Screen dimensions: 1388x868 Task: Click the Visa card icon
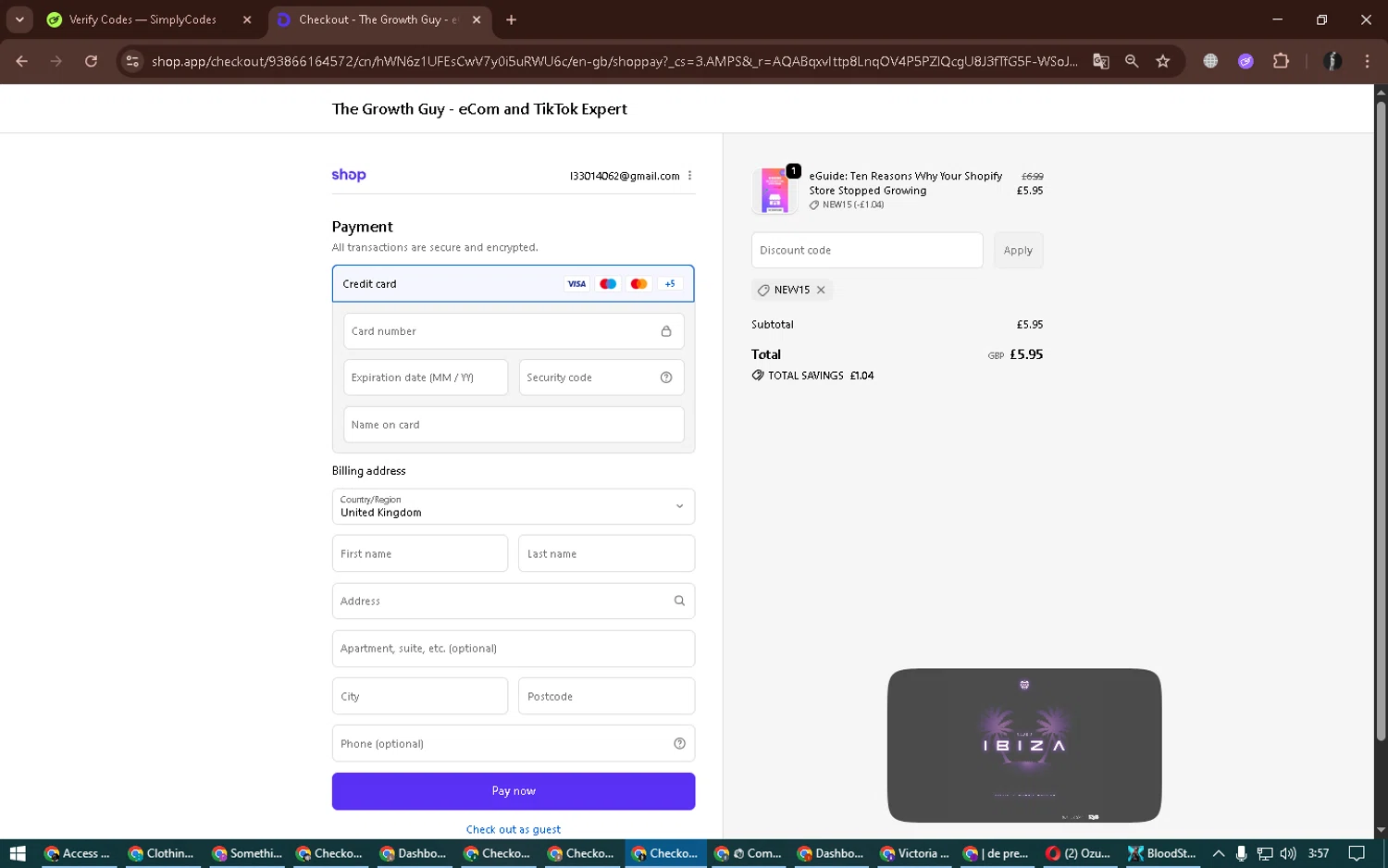pyautogui.click(x=576, y=284)
